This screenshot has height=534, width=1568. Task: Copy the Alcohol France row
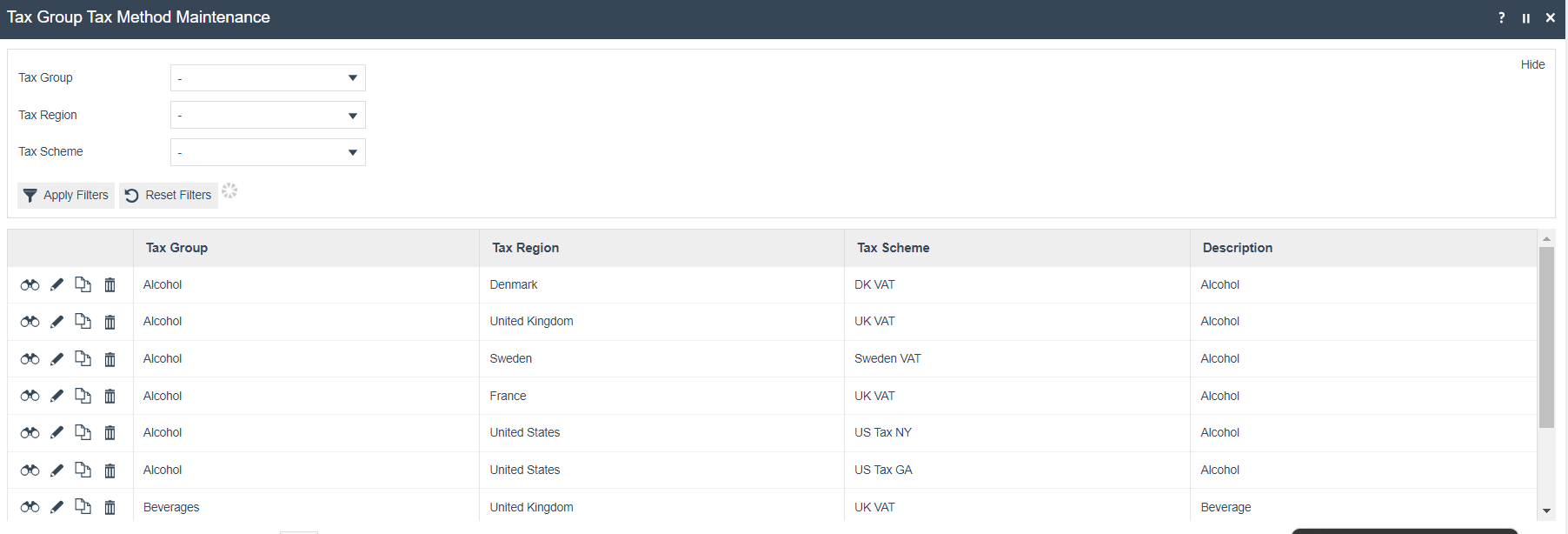(83, 396)
